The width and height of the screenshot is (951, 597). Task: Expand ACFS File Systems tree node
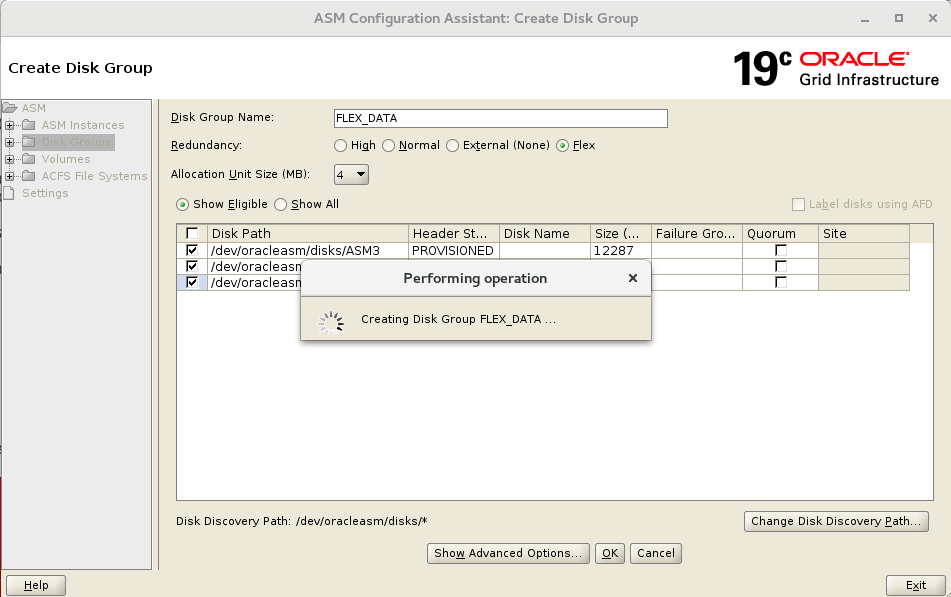9,177
